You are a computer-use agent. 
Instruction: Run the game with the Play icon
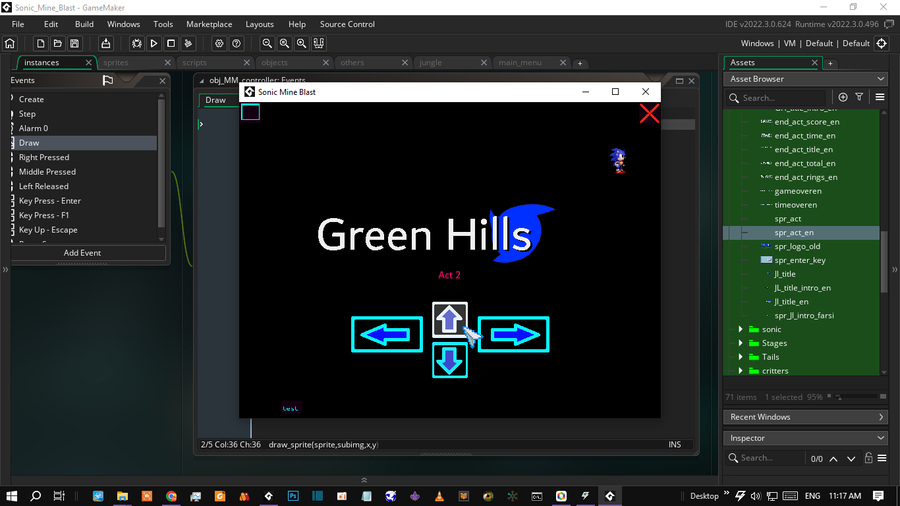(154, 44)
